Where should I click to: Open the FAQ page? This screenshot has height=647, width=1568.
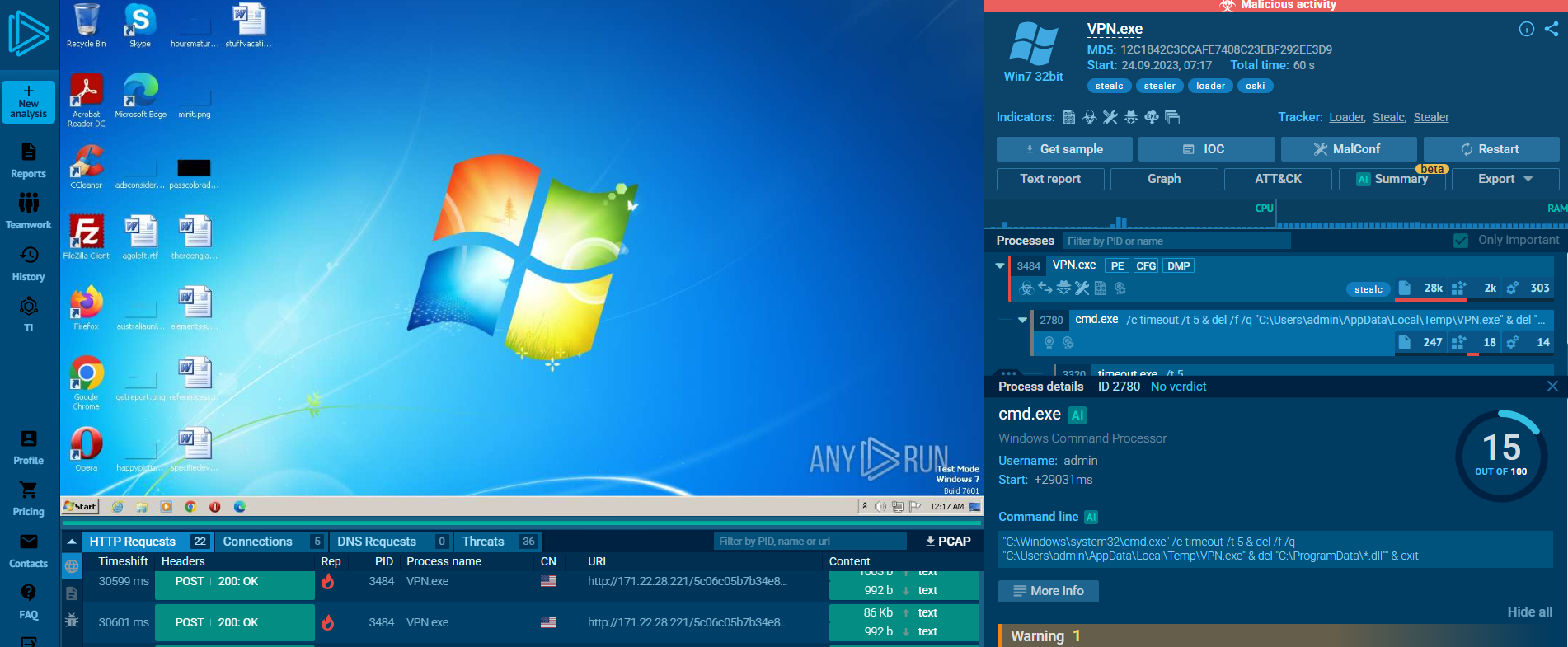[x=28, y=602]
